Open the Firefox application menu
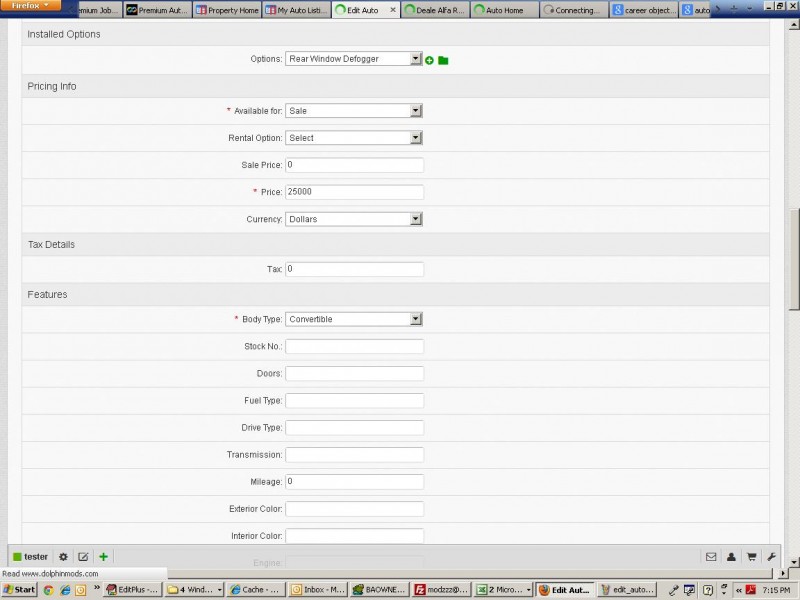Screen dimensions: 800x600 tap(30, 6)
